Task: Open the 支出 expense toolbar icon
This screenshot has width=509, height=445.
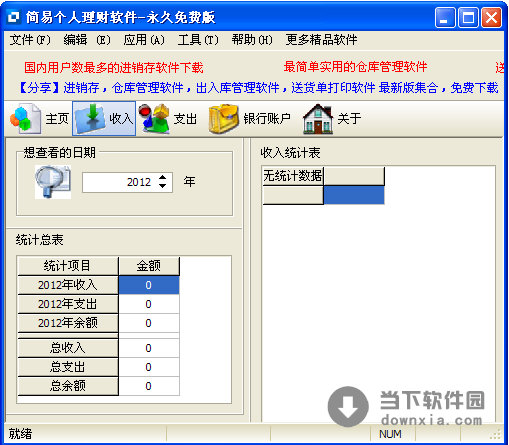Action: tap(168, 119)
